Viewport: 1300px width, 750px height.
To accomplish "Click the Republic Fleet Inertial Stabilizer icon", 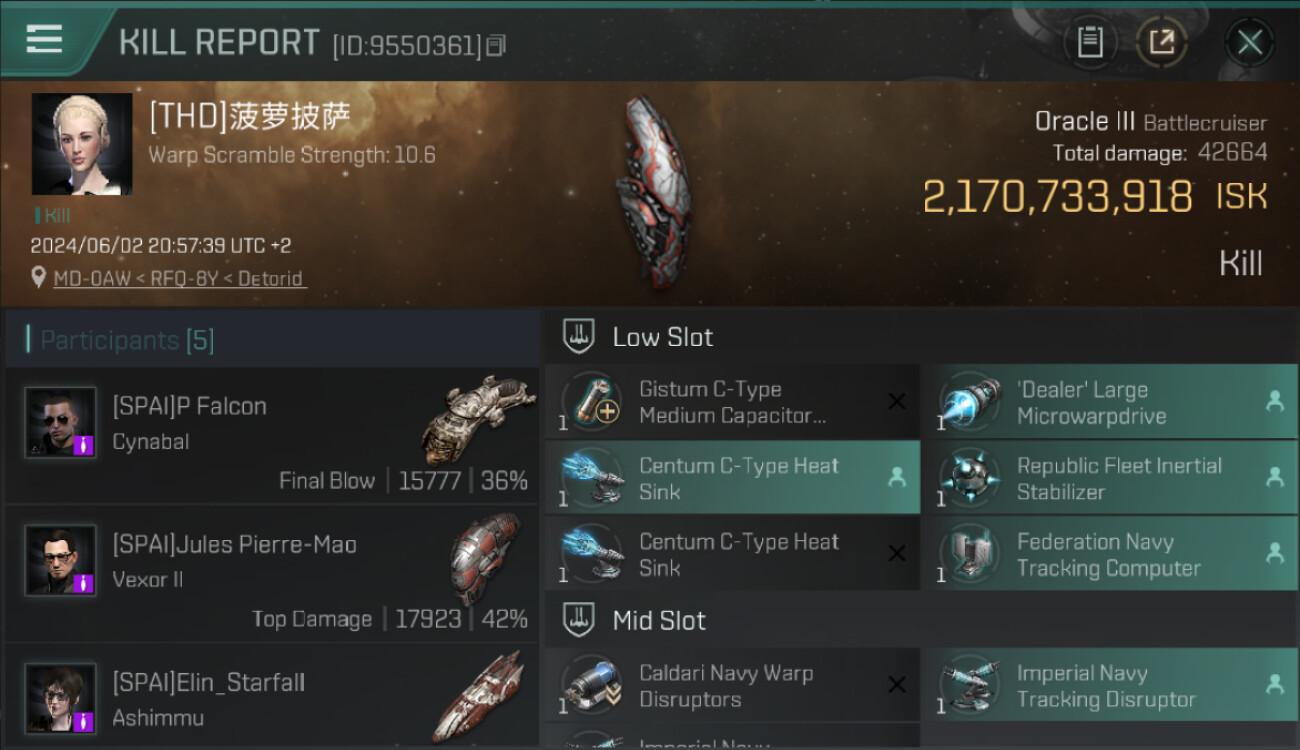I will [x=970, y=479].
